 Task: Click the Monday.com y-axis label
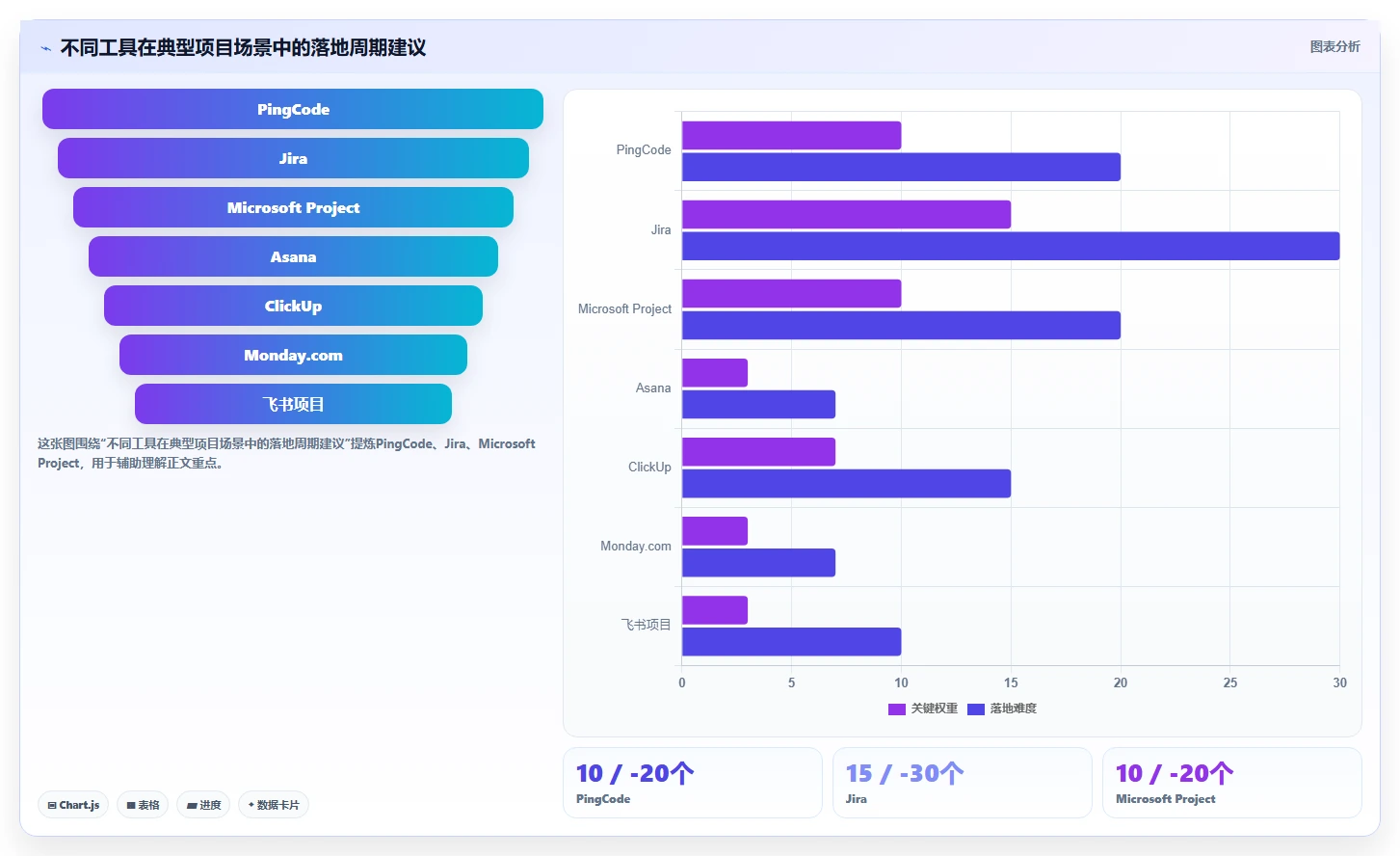[x=636, y=547]
